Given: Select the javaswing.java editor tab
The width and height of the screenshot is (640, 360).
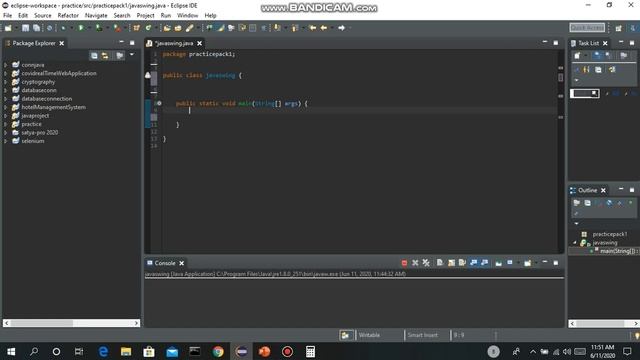Looking at the screenshot, I should tap(174, 43).
